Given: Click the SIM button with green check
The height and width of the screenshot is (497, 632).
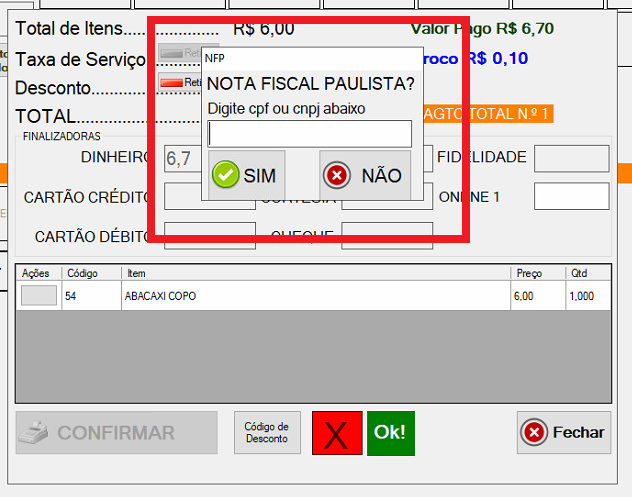Looking at the screenshot, I should 247,175.
